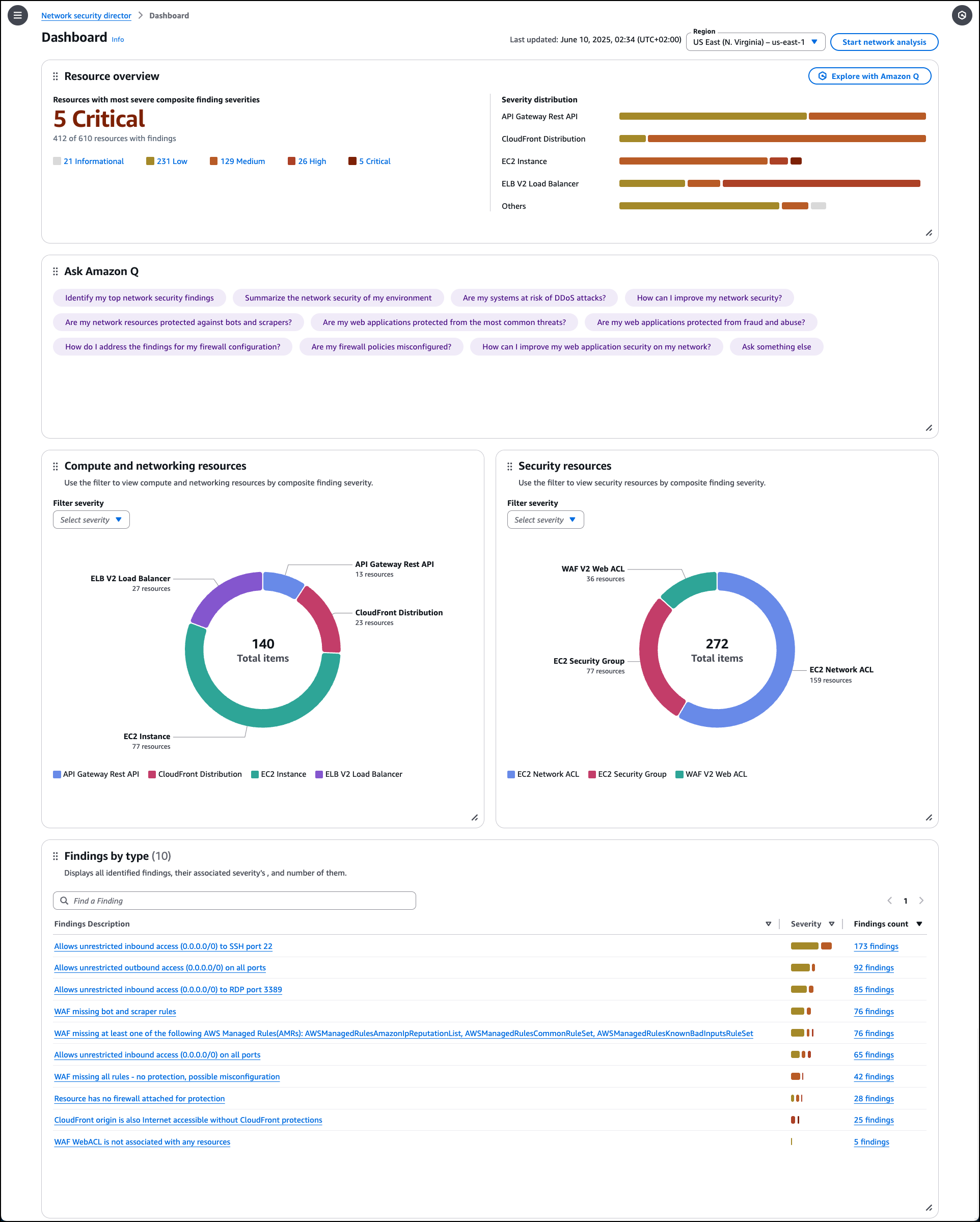The width and height of the screenshot is (980, 1222).
Task: Open the Region dropdown selector
Action: pyautogui.click(x=755, y=42)
